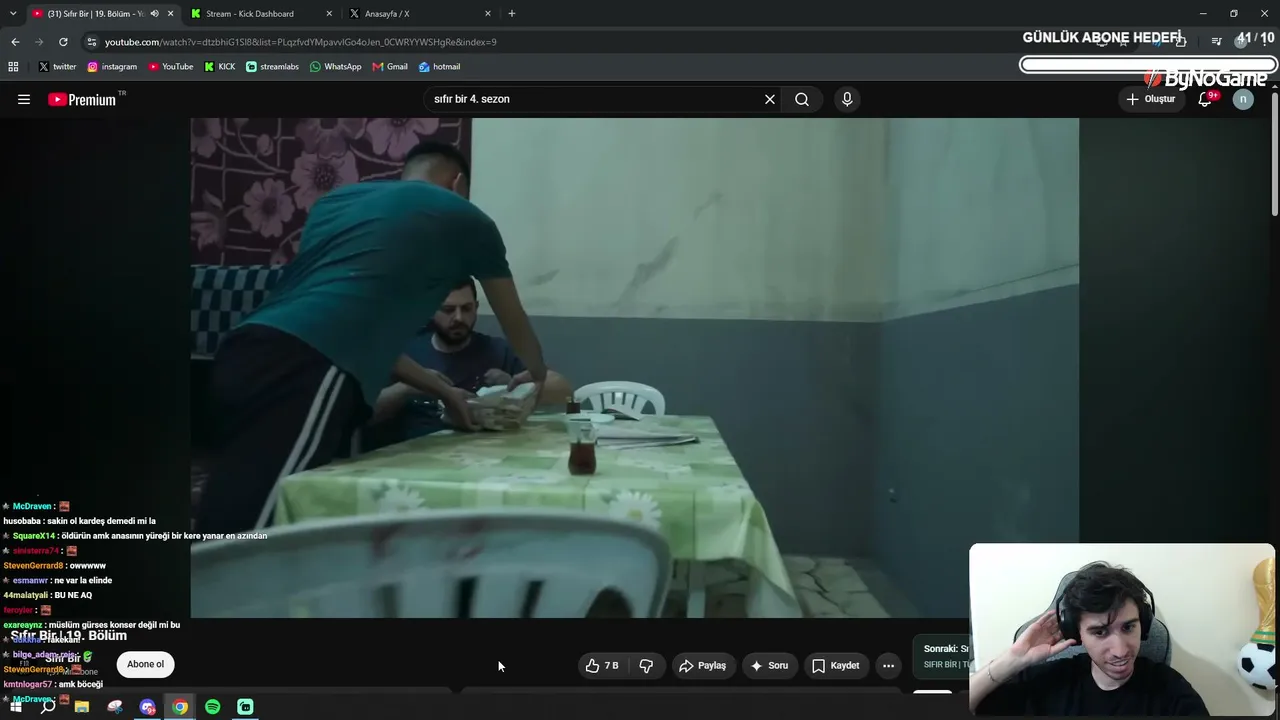The height and width of the screenshot is (720, 1280).
Task: Open Discord from taskbar
Action: point(148,707)
